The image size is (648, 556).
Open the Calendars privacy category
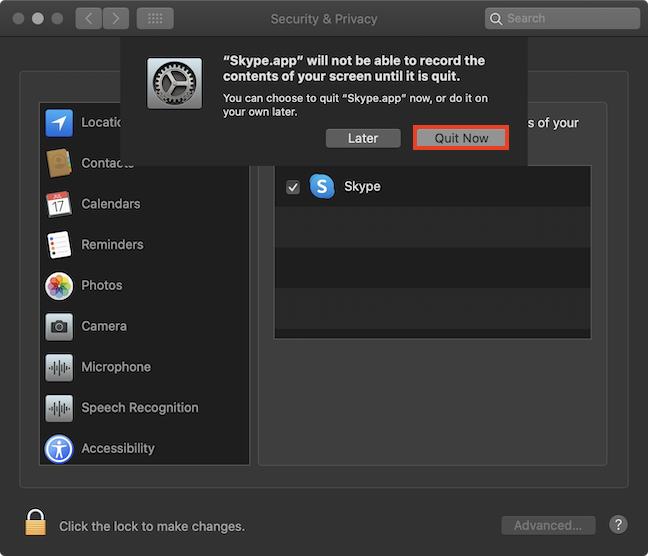tap(144, 204)
